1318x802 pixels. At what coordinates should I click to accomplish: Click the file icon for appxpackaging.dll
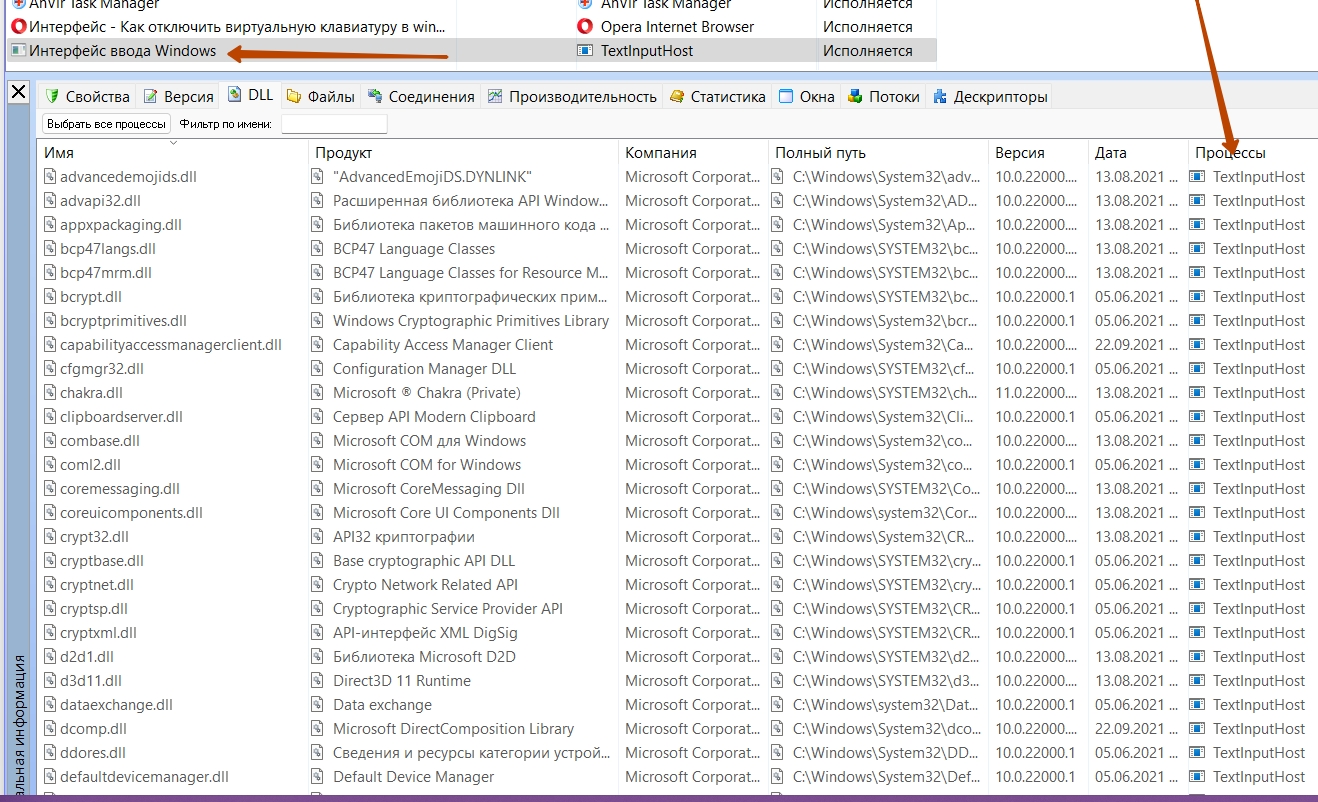tap(49, 225)
